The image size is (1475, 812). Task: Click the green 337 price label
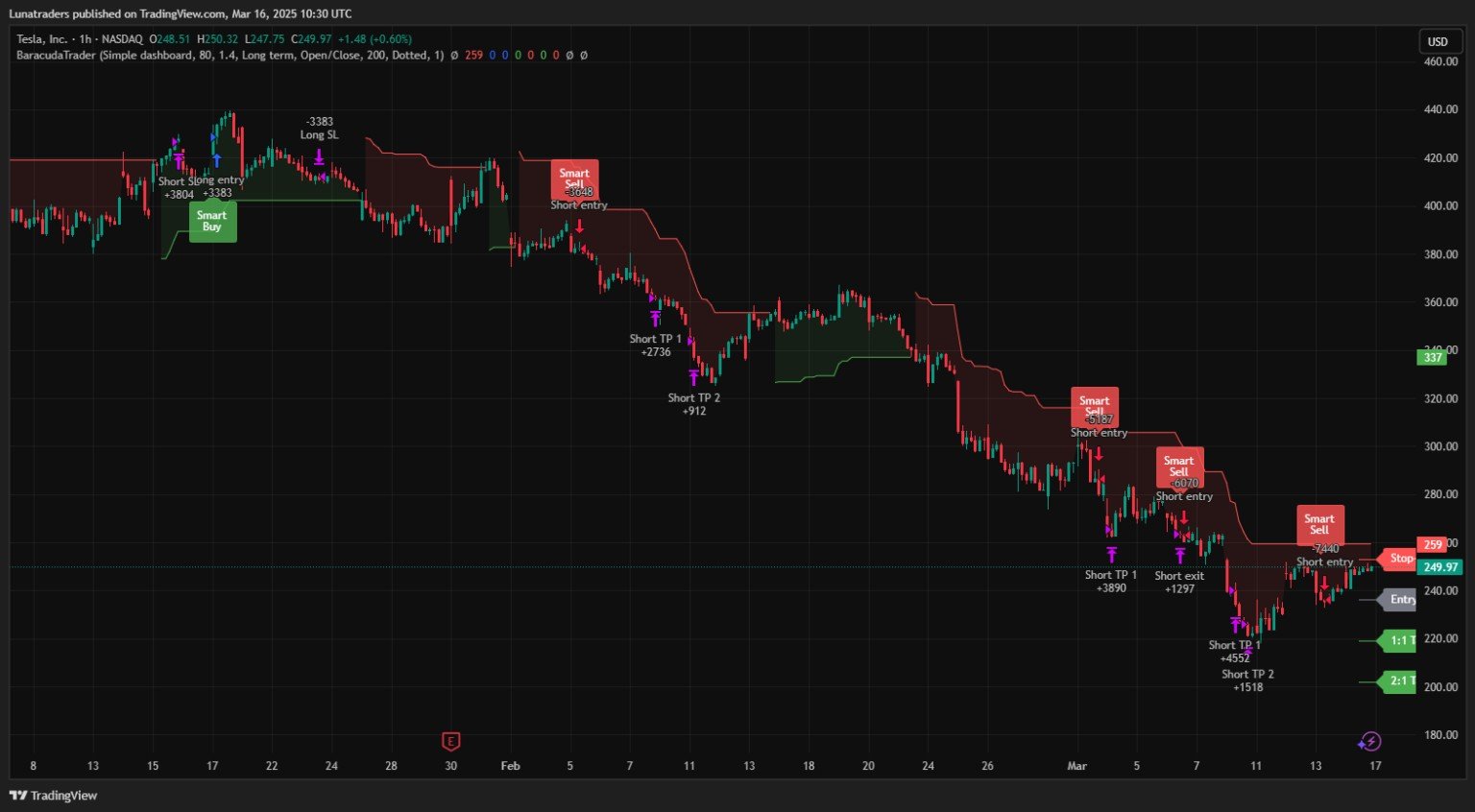pyautogui.click(x=1432, y=358)
